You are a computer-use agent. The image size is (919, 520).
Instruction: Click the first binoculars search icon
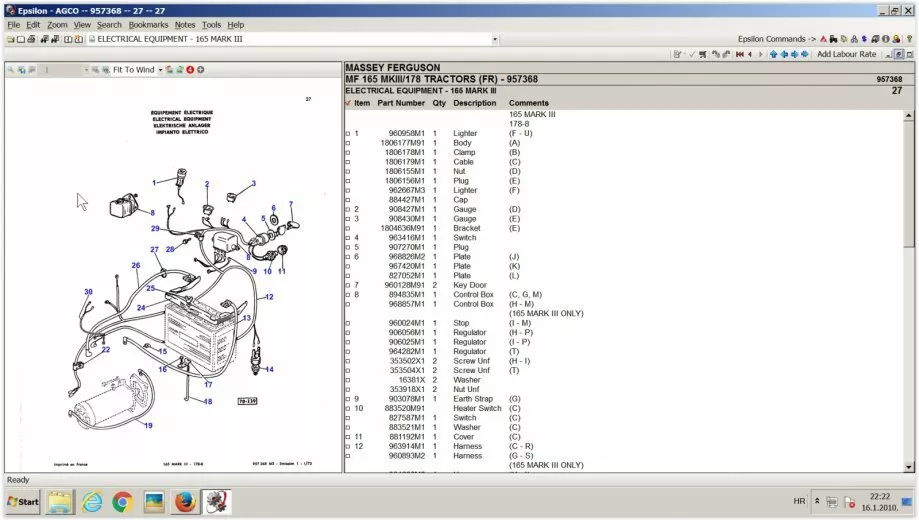point(45,39)
